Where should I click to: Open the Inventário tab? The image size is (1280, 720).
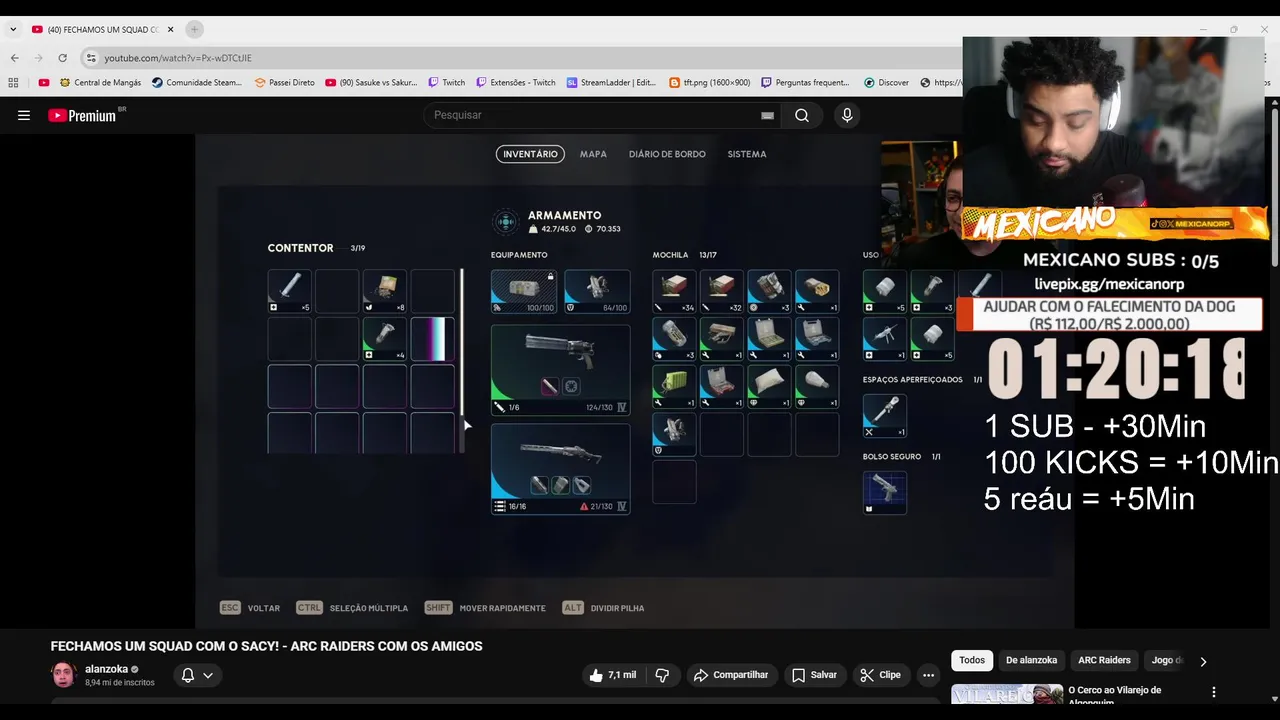coord(530,154)
